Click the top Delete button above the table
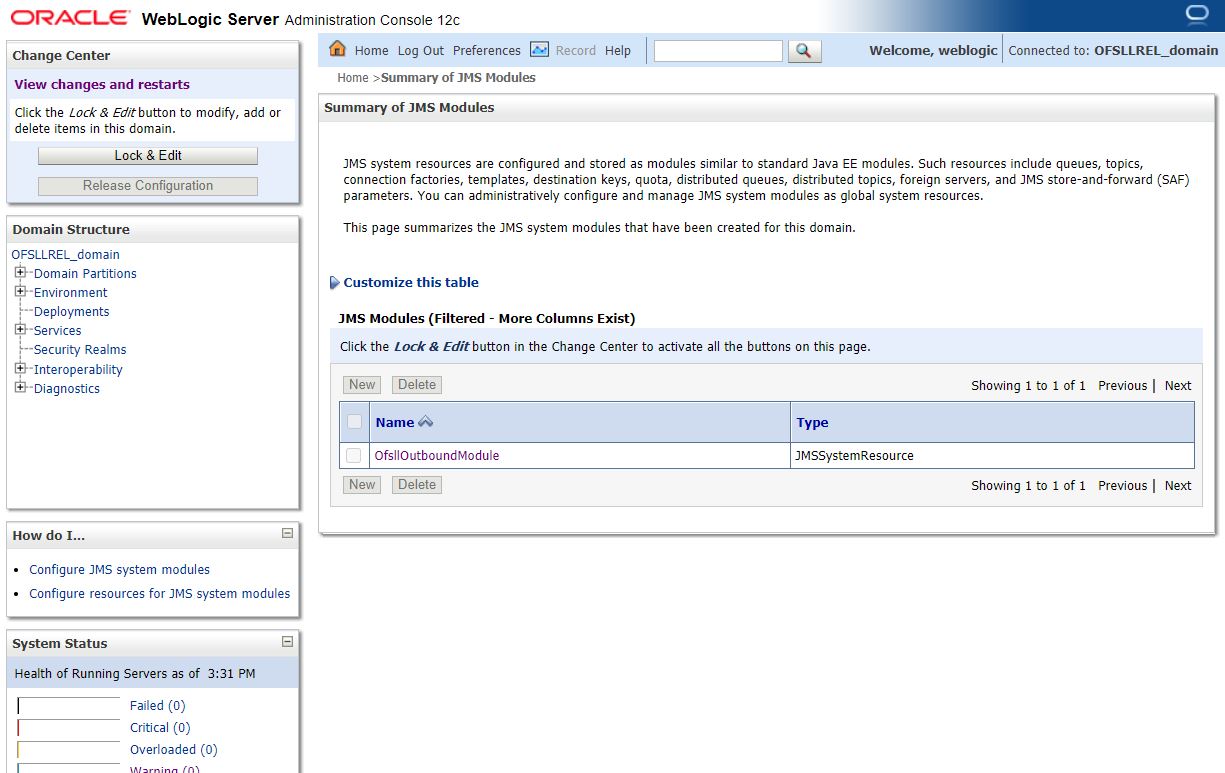The height and width of the screenshot is (773, 1225). [x=417, y=385]
